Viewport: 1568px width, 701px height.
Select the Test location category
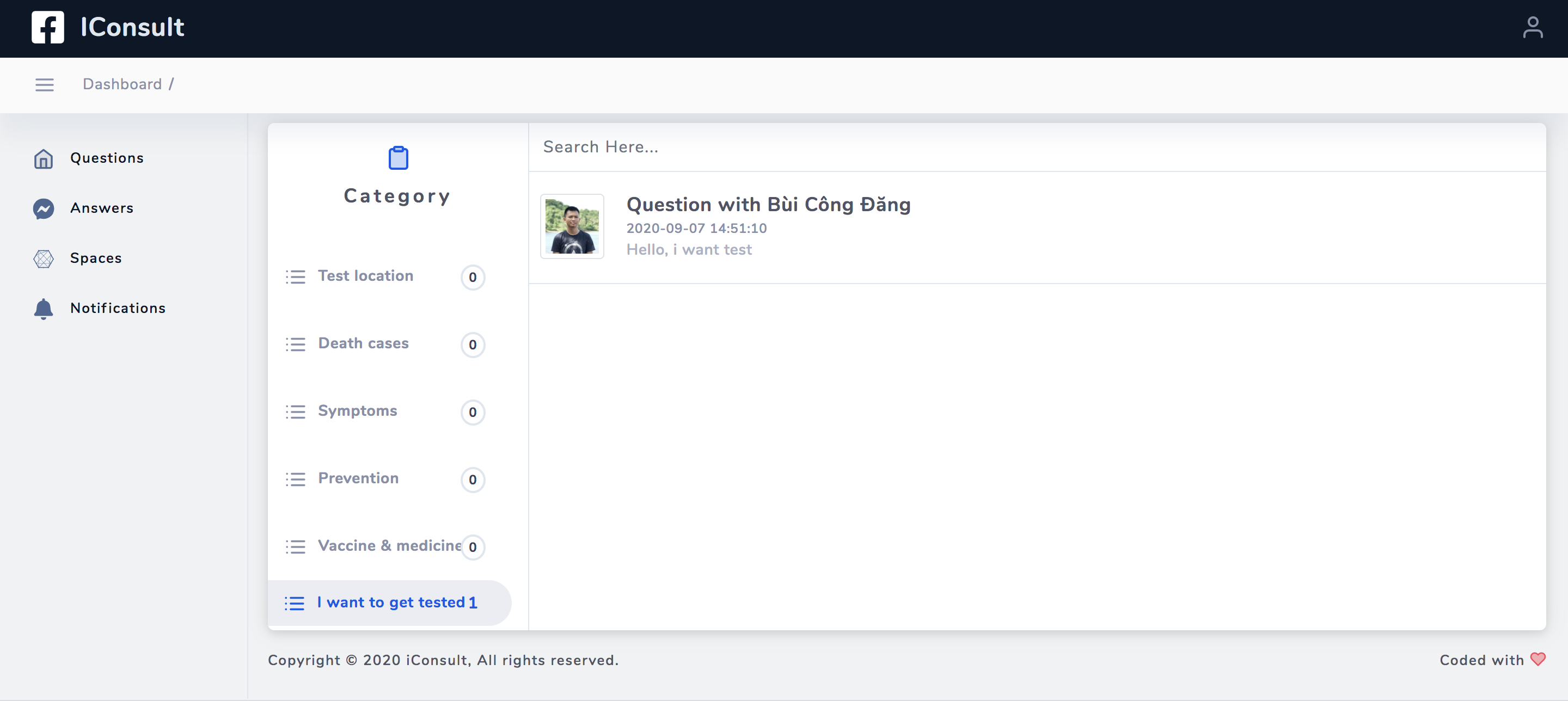click(365, 275)
